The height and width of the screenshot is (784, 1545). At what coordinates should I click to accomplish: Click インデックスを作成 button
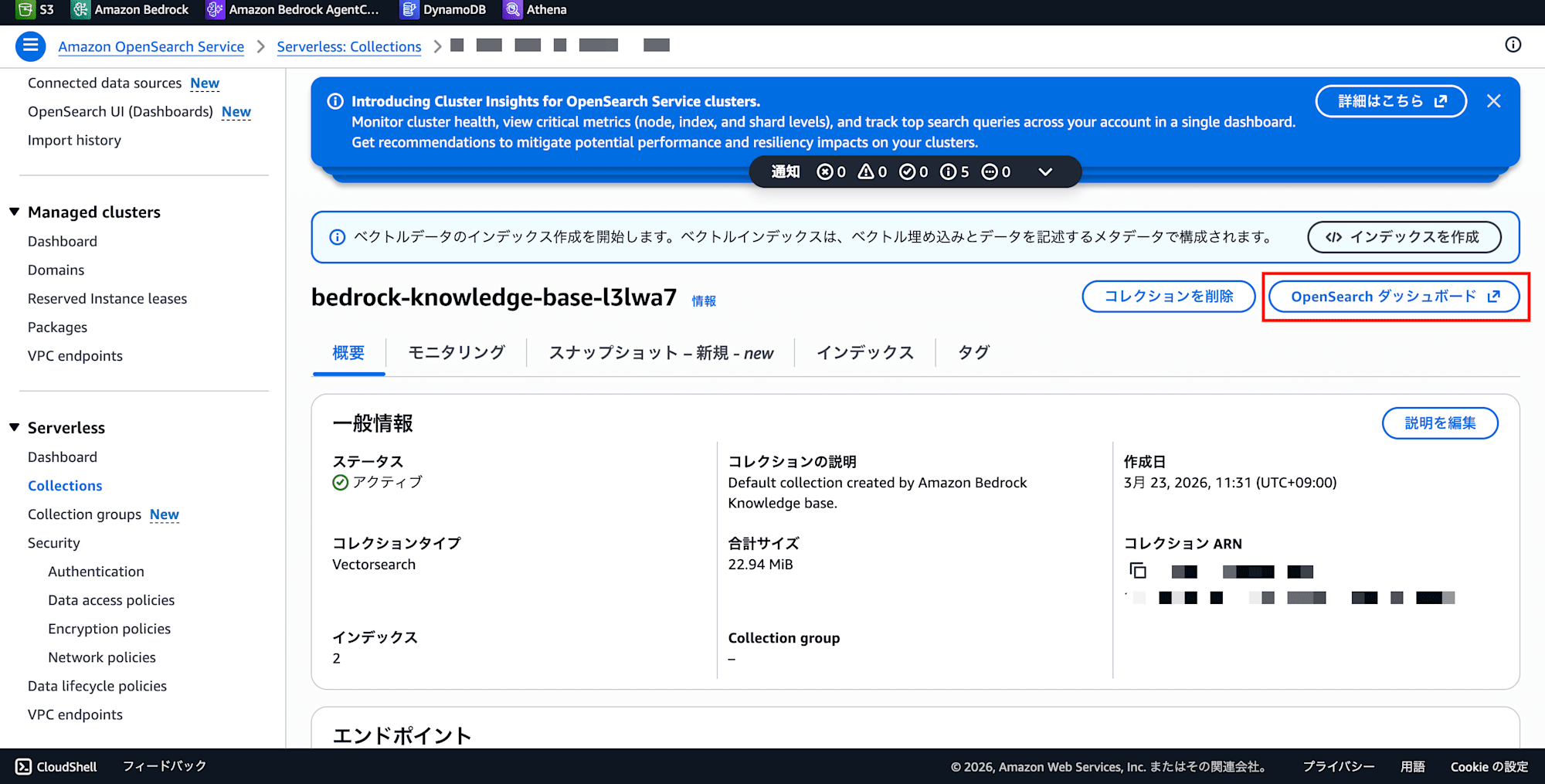click(x=1404, y=237)
